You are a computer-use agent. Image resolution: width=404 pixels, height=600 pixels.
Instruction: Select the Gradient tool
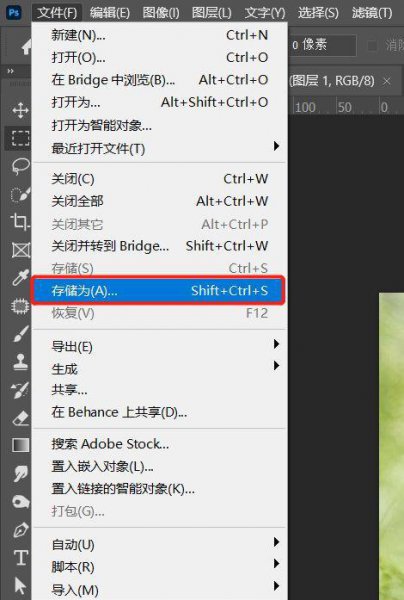click(20, 445)
